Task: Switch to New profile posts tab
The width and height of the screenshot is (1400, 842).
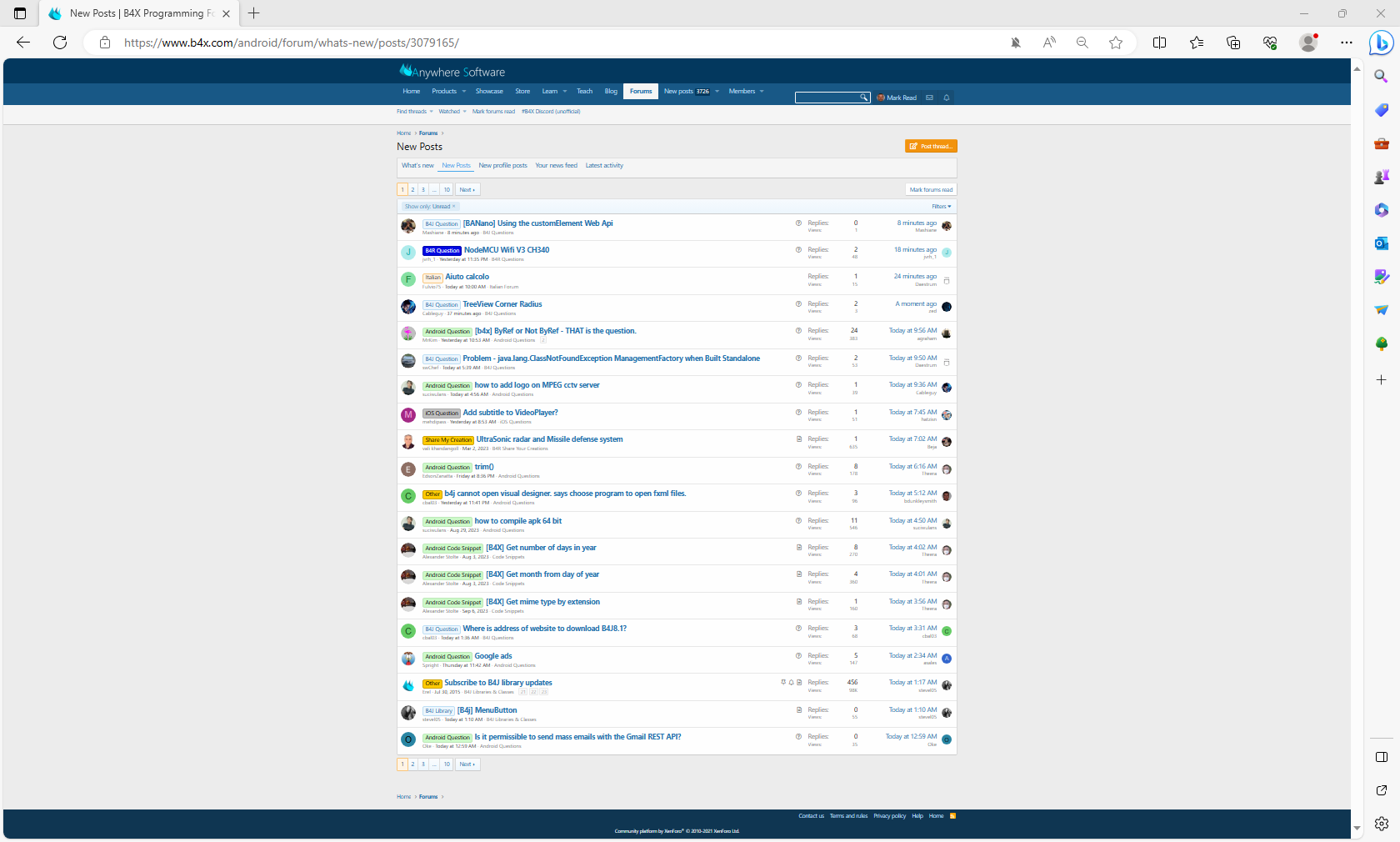Action: pyautogui.click(x=502, y=166)
